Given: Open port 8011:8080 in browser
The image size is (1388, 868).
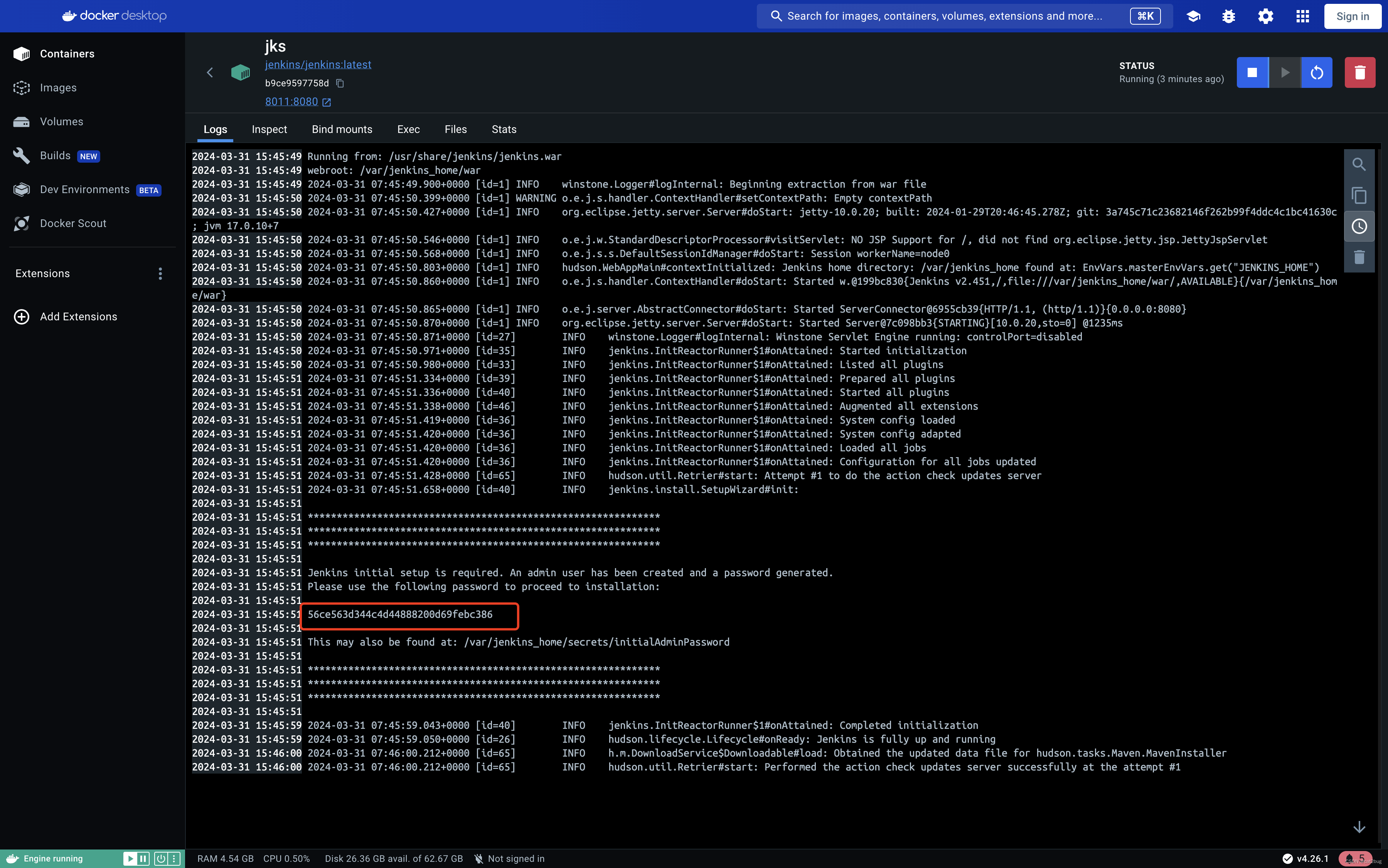Looking at the screenshot, I should coord(298,102).
